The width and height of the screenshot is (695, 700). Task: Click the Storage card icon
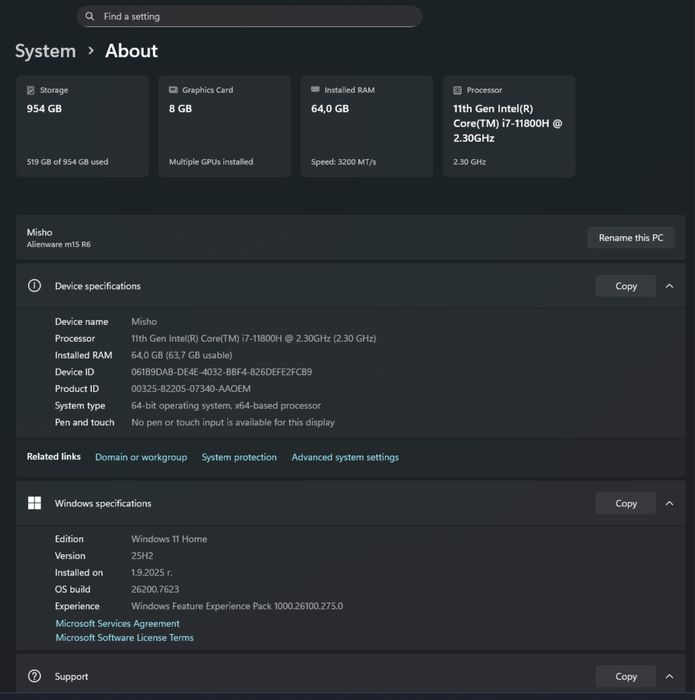[x=30, y=90]
